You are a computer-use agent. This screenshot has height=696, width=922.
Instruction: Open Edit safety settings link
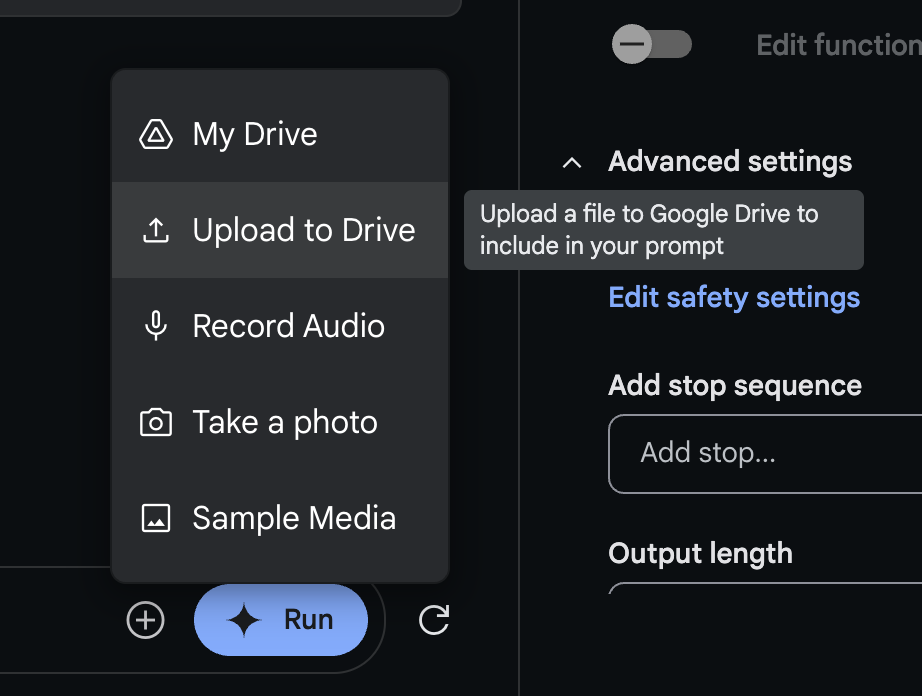click(734, 297)
